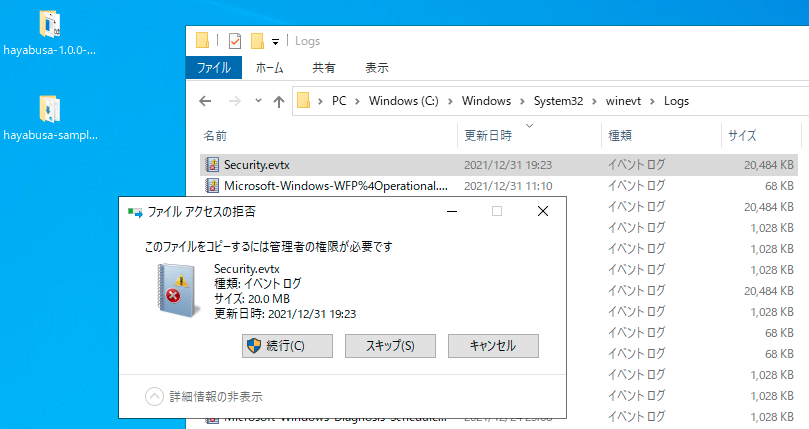Sort by the 更新日時 column header
This screenshot has width=809, height=429.
point(529,136)
